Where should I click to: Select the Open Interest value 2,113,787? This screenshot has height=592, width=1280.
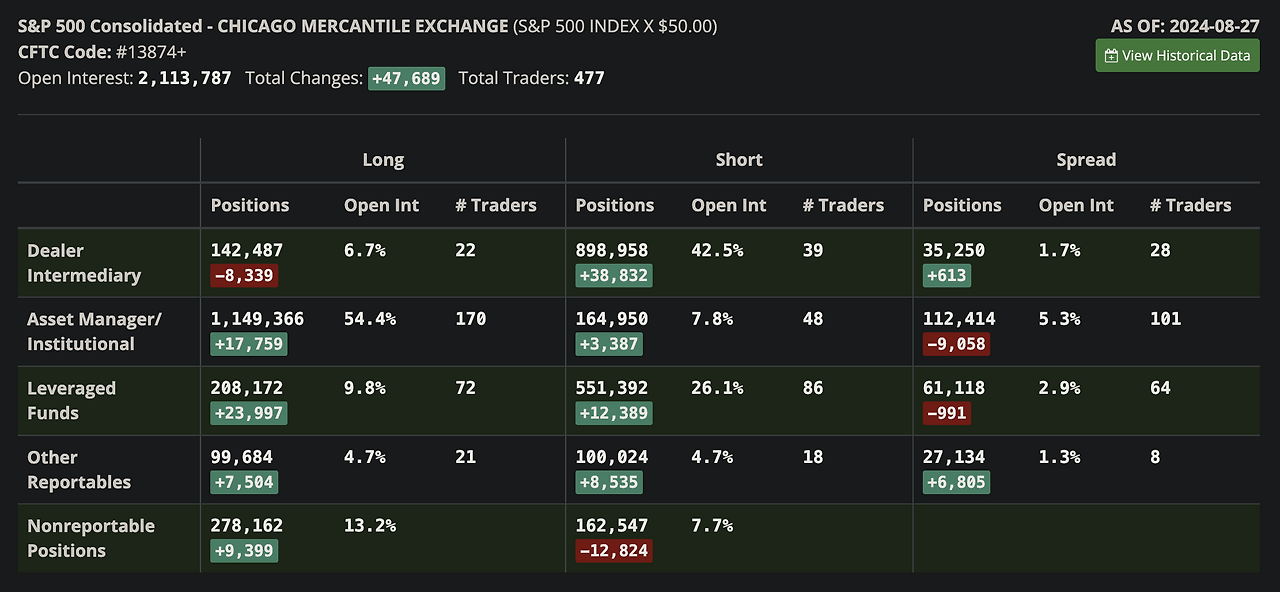[184, 78]
